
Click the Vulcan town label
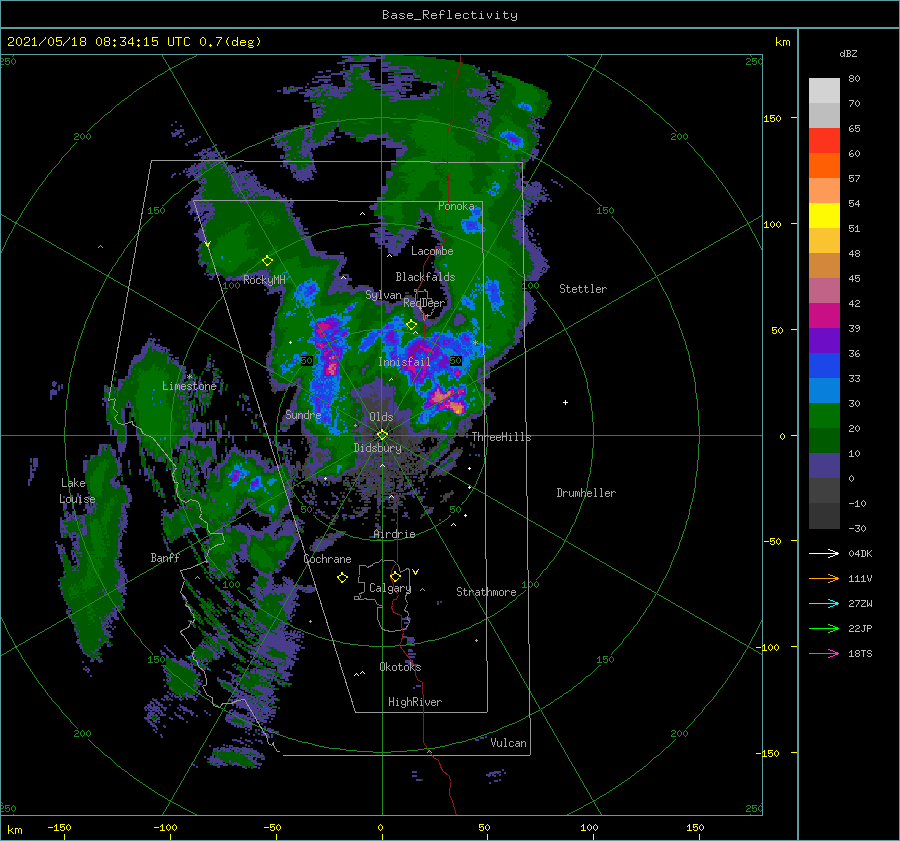509,743
